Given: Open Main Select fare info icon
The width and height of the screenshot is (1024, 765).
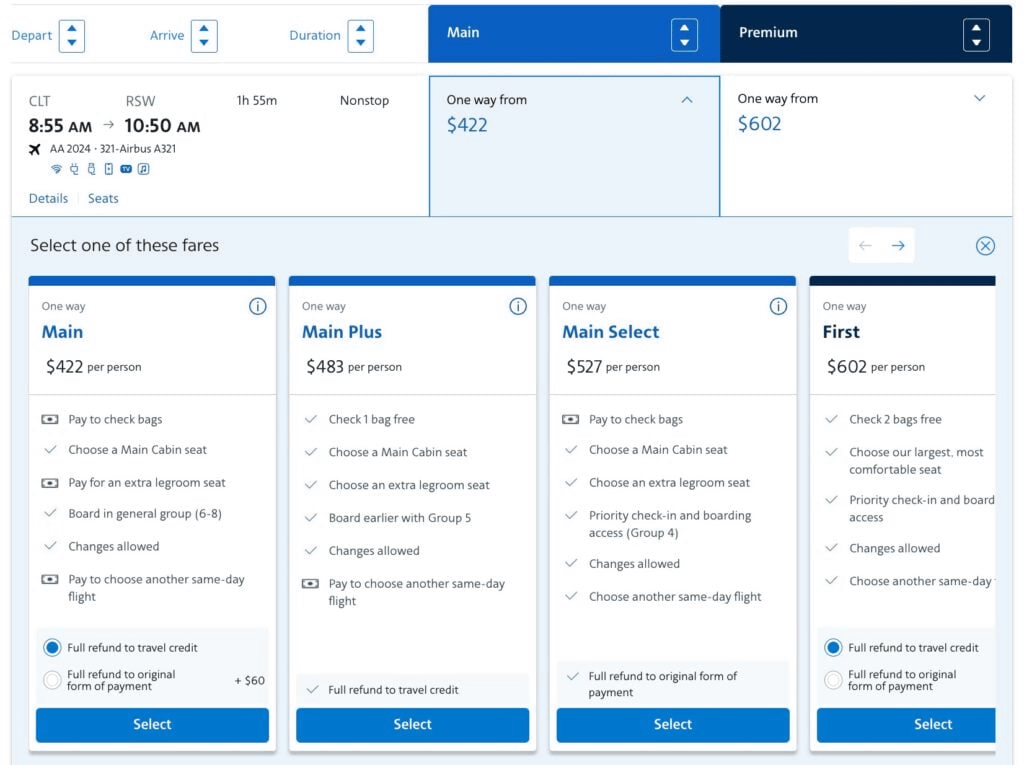Looking at the screenshot, I should click(778, 306).
